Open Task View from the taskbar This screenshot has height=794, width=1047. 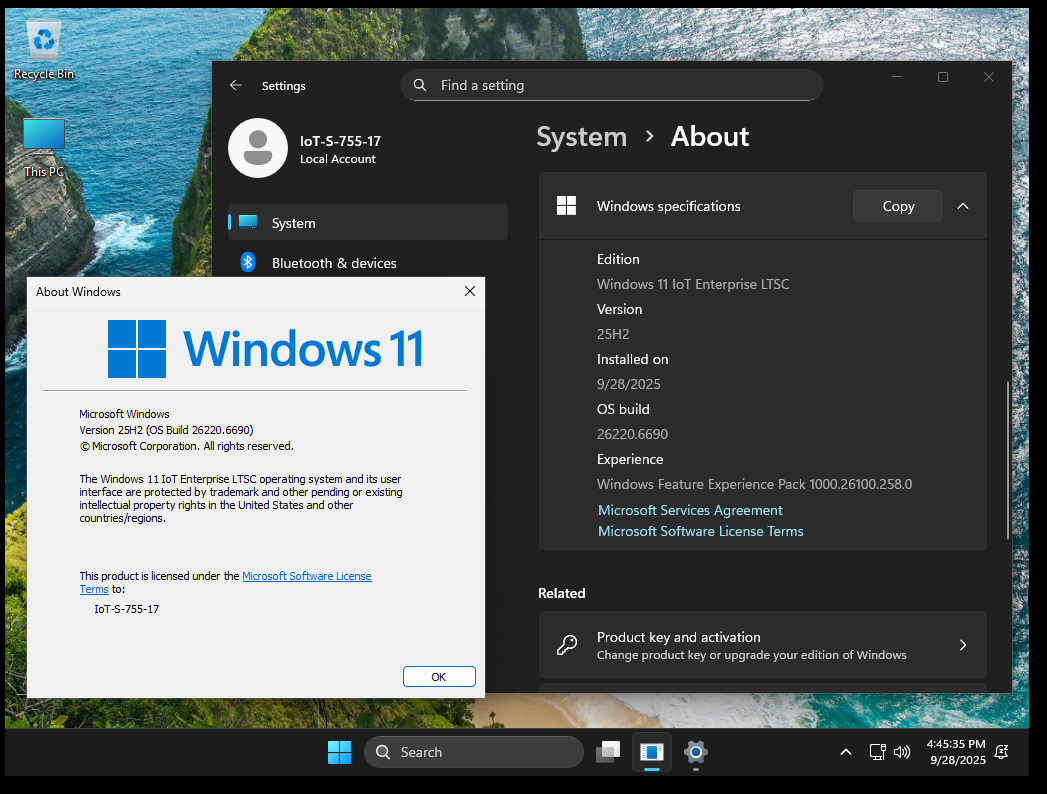[608, 752]
